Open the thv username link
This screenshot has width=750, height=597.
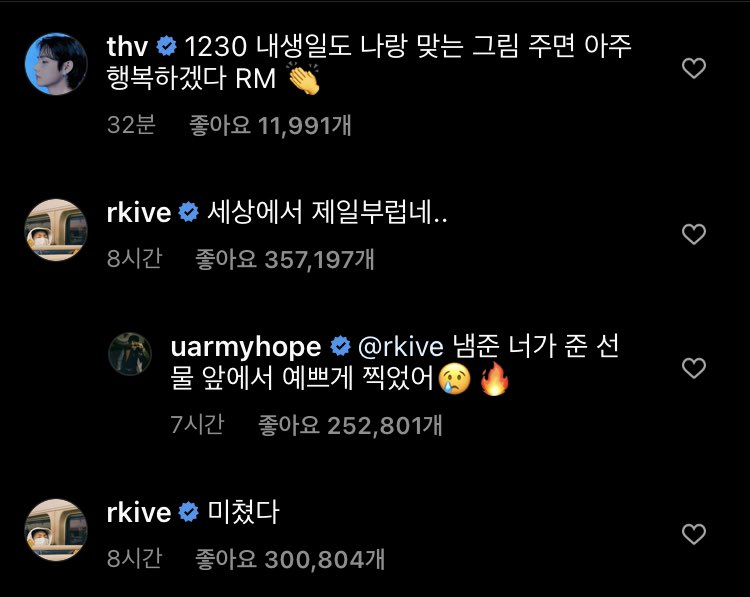[x=127, y=46]
